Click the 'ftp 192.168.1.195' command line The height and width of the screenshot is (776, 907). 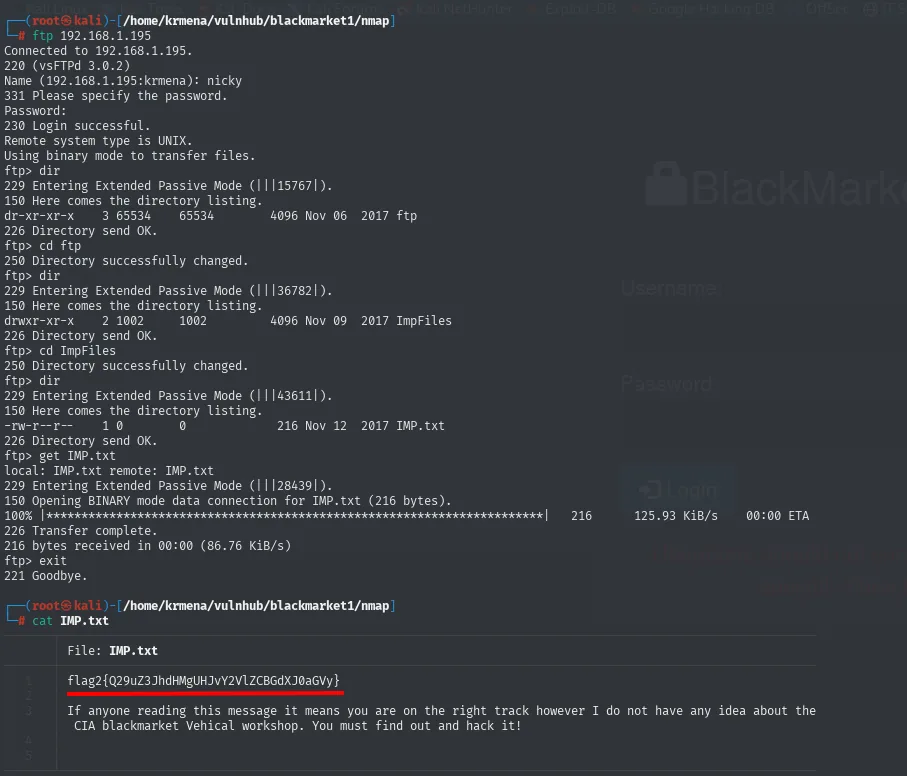click(x=91, y=36)
